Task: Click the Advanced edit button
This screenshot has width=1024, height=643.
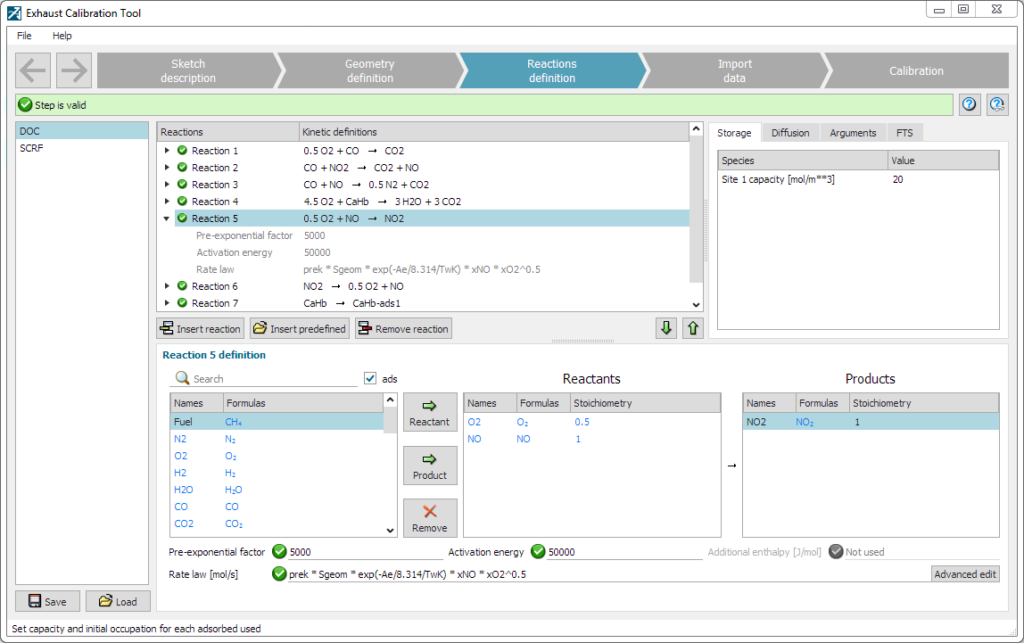Action: 965,574
